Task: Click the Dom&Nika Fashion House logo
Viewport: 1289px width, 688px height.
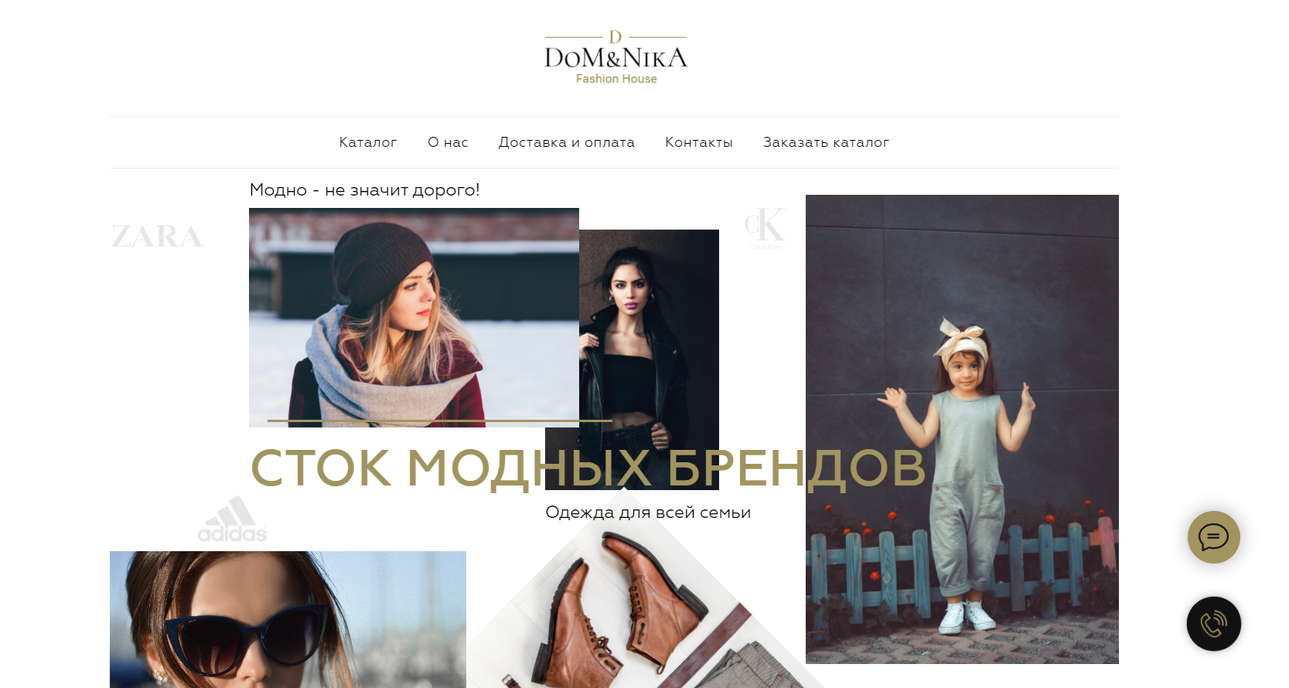Action: pyautogui.click(x=616, y=58)
